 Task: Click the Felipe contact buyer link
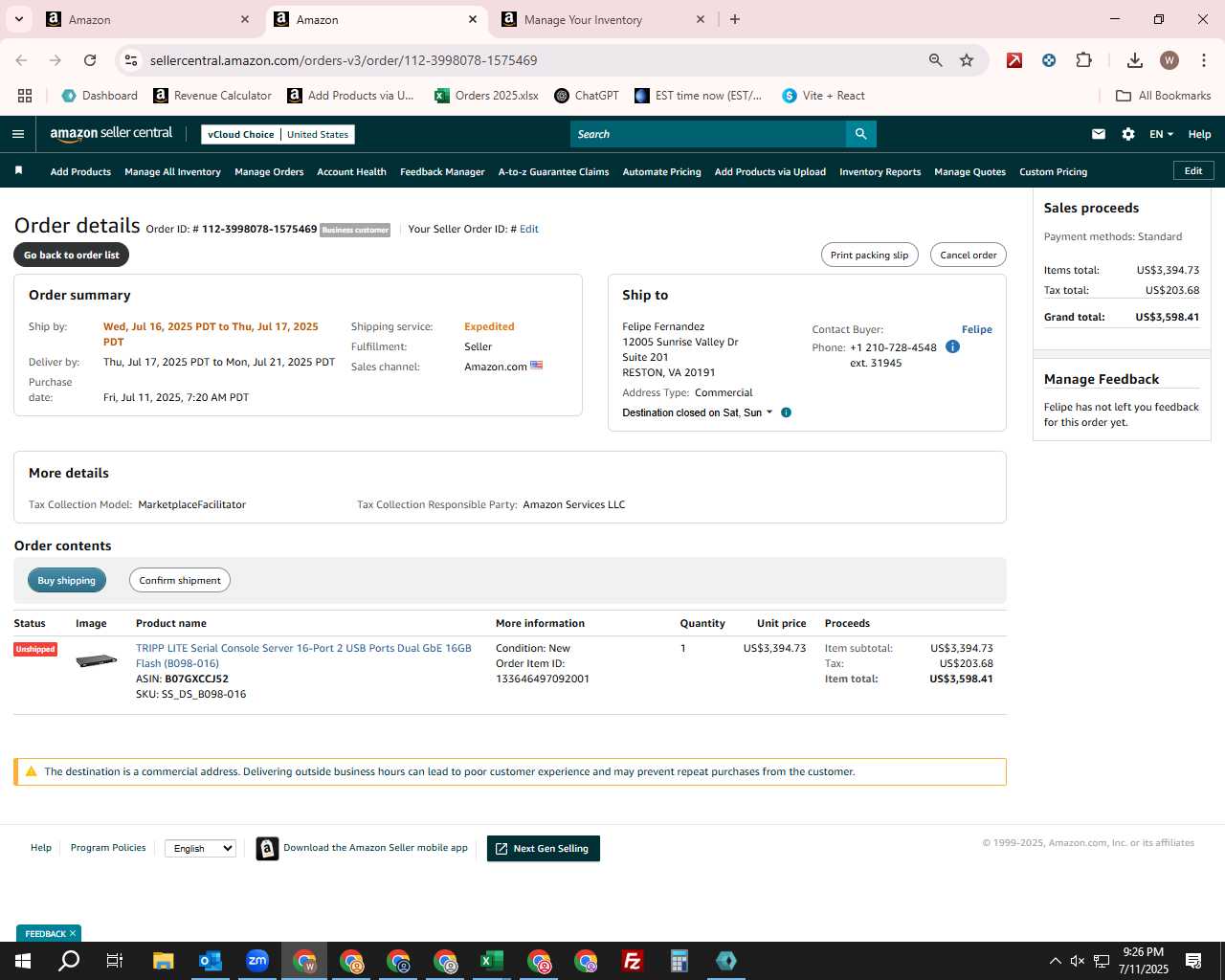(x=976, y=329)
